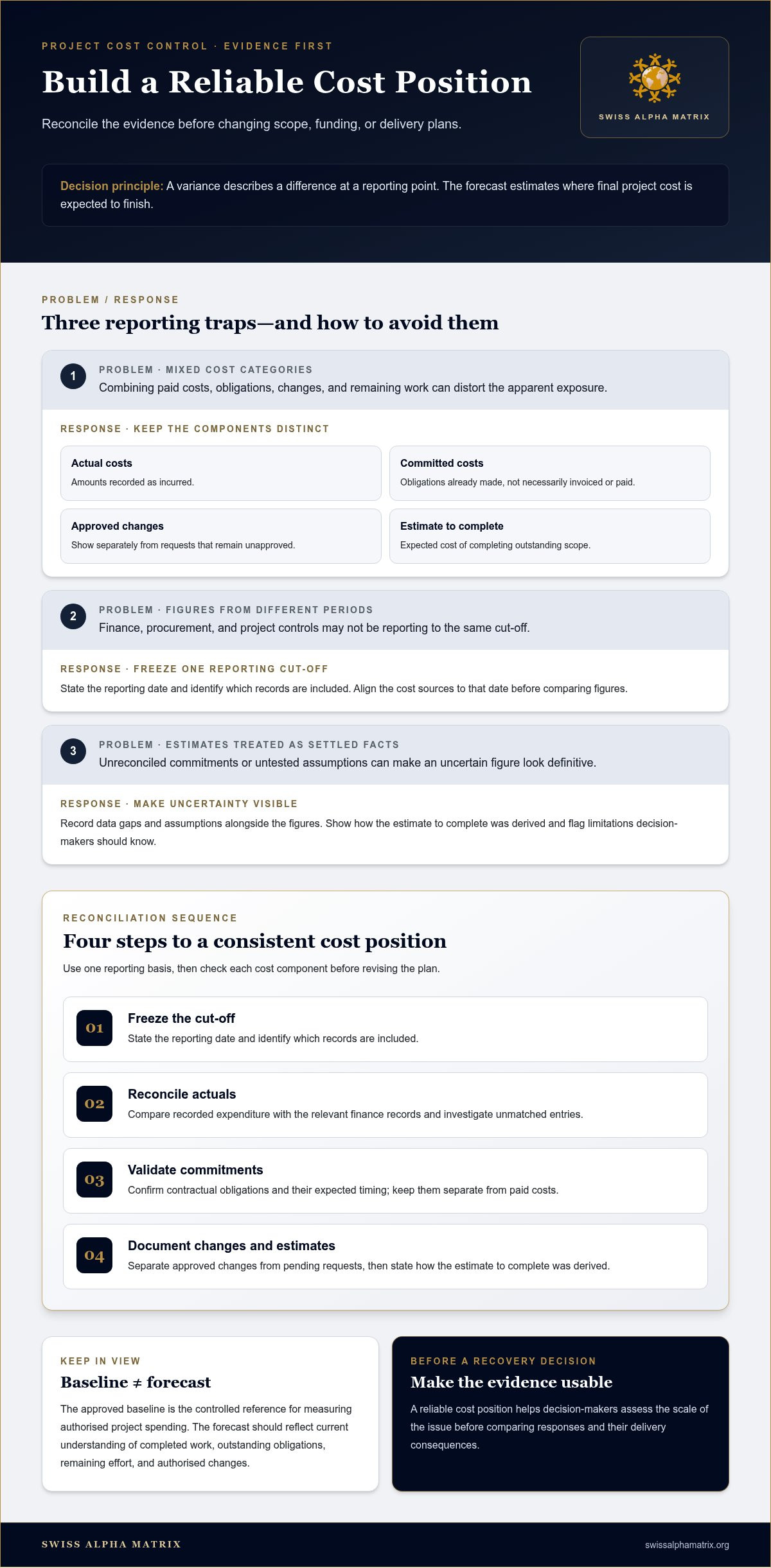Click the Swiss Alpha Matrix globe logo
Viewport: 771px width, 1568px height.
654,78
